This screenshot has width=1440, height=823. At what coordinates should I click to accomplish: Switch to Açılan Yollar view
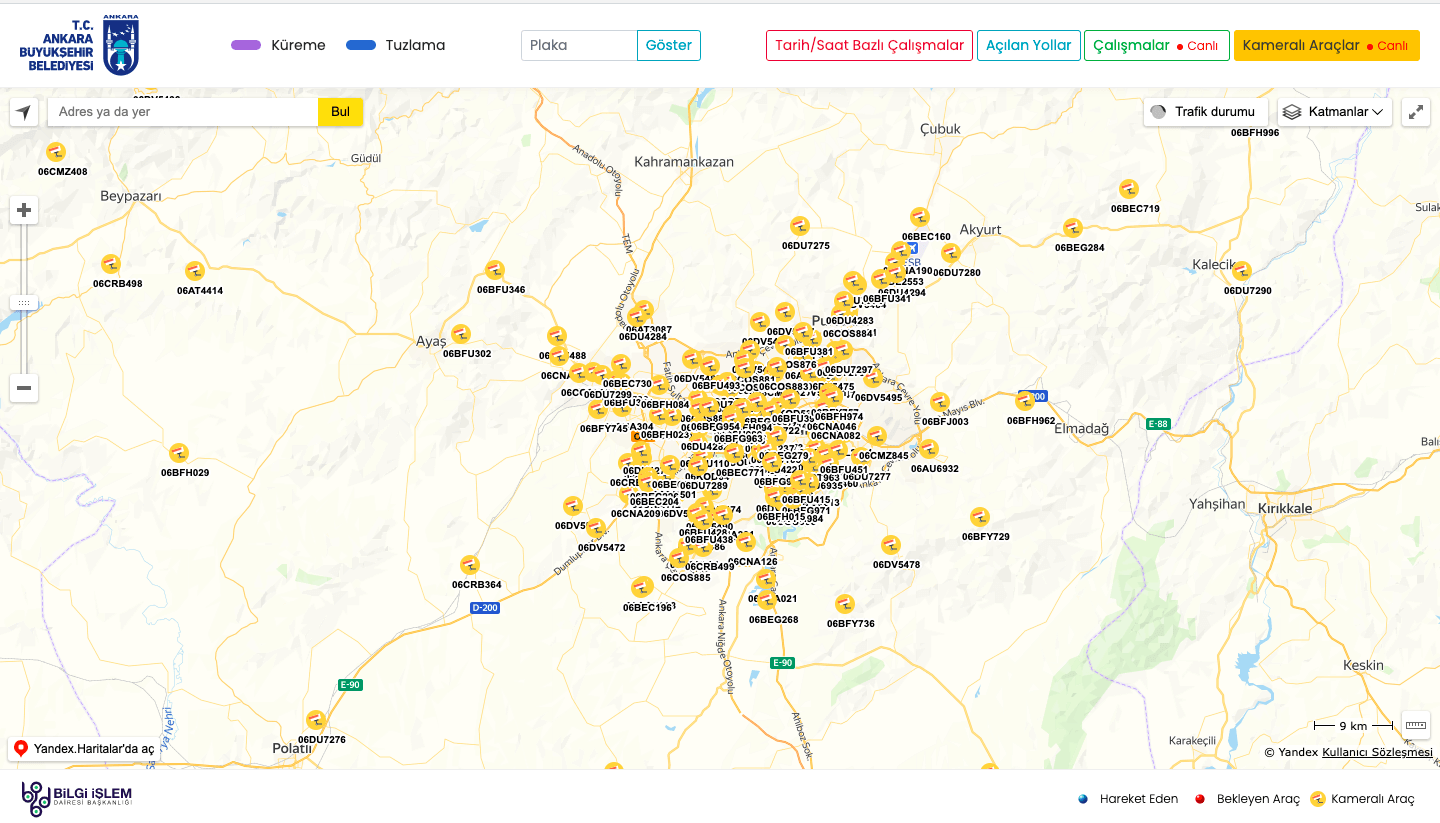point(1028,46)
